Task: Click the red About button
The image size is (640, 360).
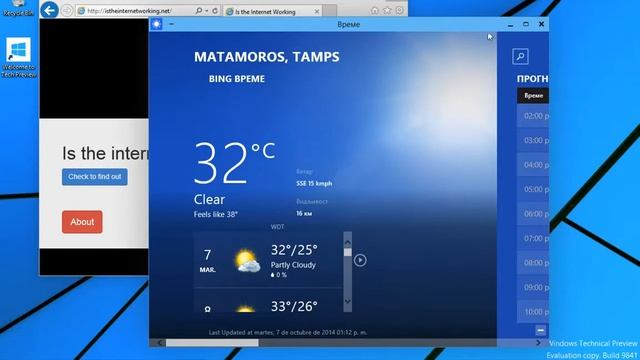Action: pos(82,222)
